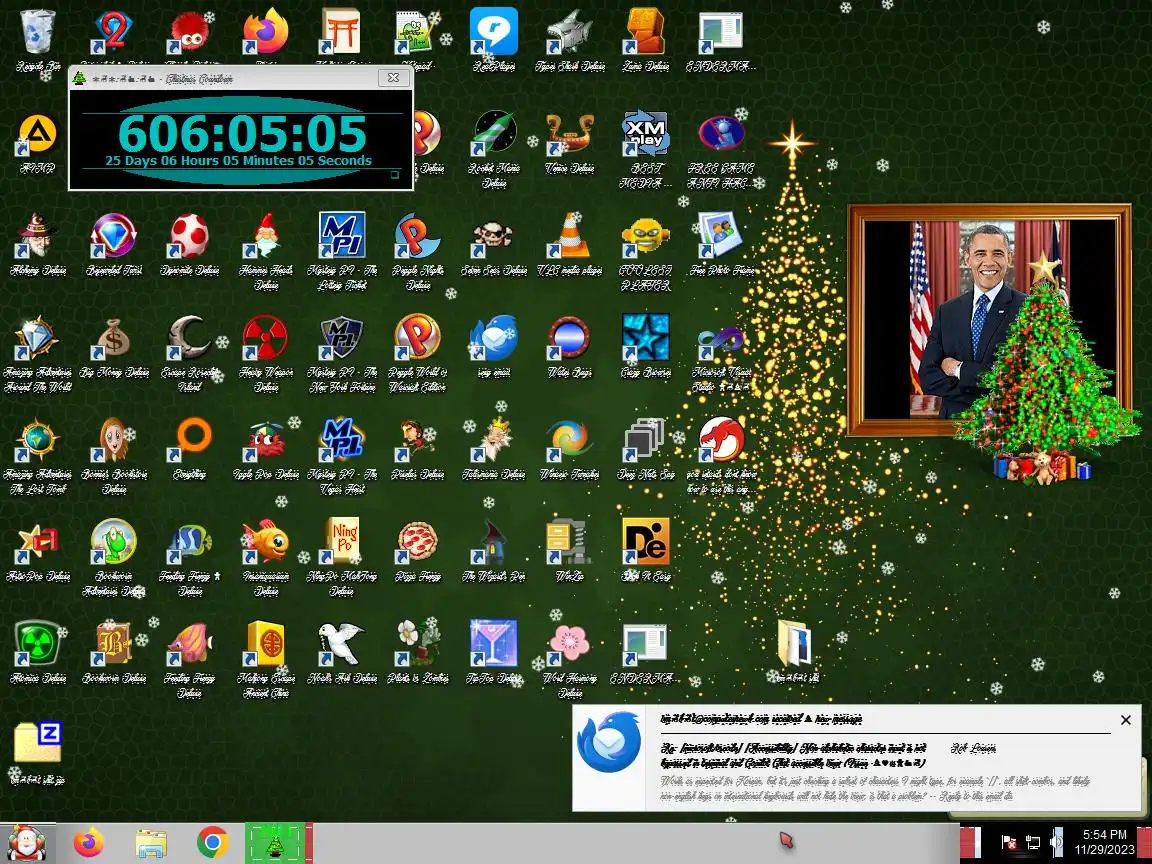The width and height of the screenshot is (1152, 864).
Task: Open Heavy Weapon Deluxe shortcut
Action: [x=265, y=339]
